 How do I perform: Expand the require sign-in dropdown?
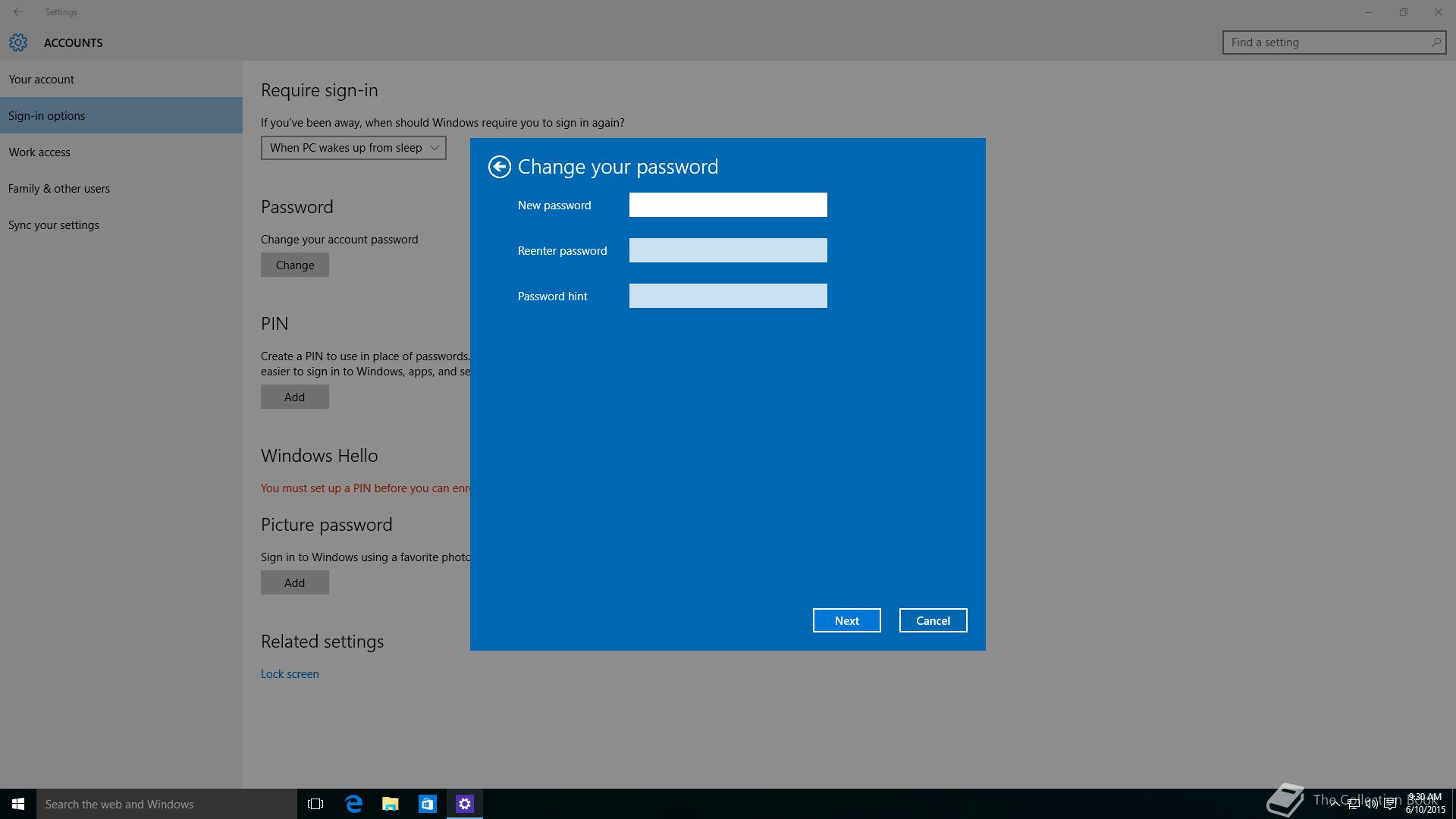(x=353, y=148)
